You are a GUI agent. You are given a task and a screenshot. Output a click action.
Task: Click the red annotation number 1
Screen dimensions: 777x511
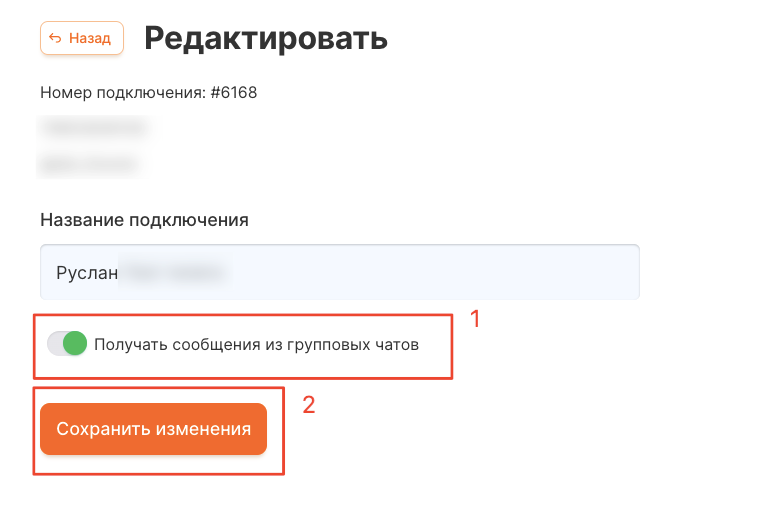point(476,319)
